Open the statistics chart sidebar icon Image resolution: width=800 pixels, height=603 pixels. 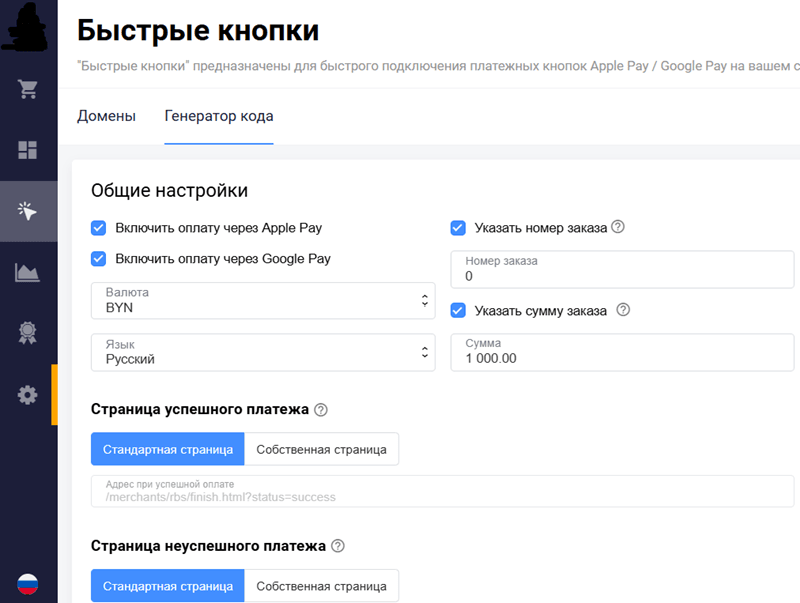tap(28, 272)
